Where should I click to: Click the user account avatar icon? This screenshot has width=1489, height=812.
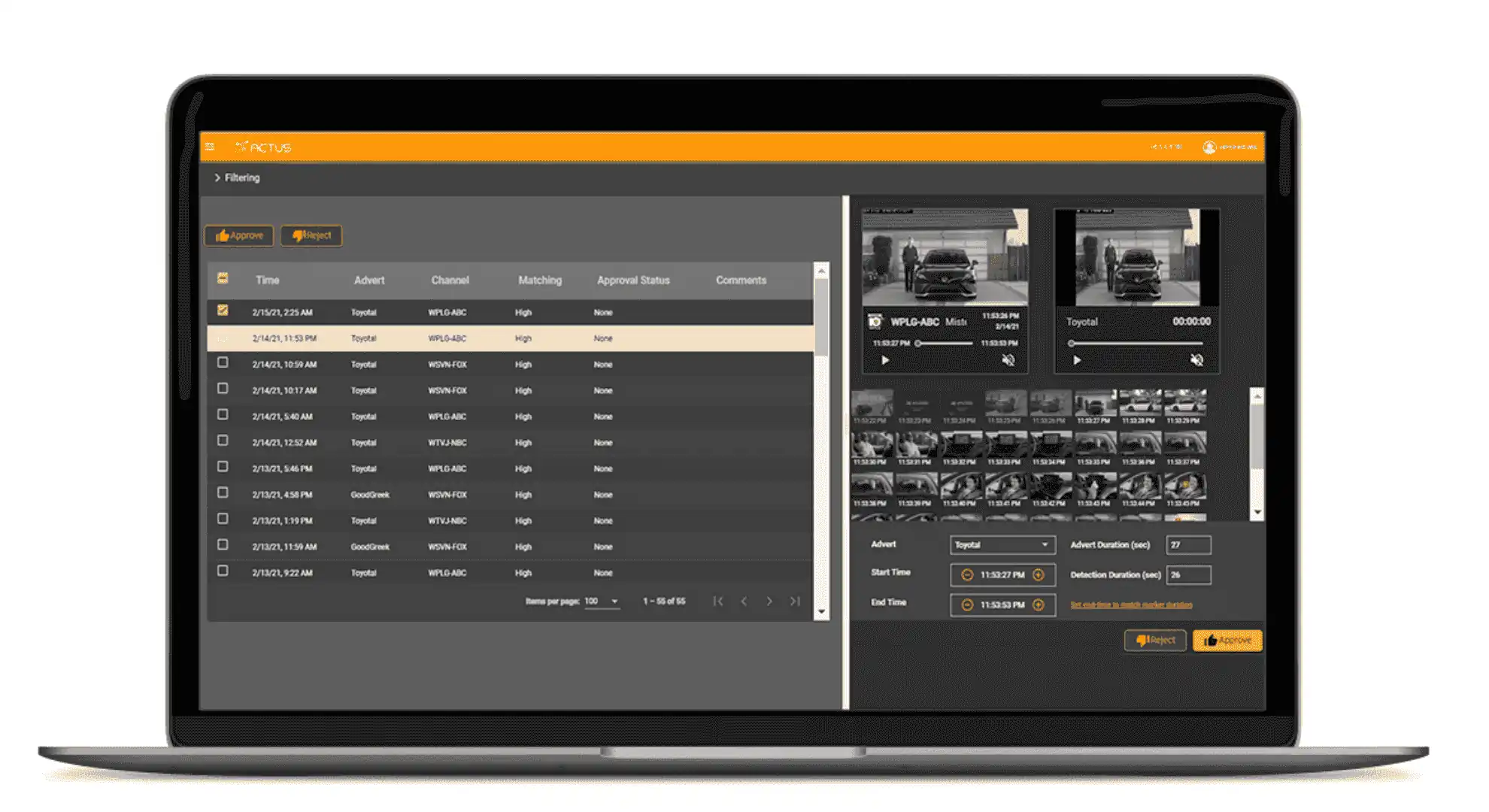tap(1208, 147)
